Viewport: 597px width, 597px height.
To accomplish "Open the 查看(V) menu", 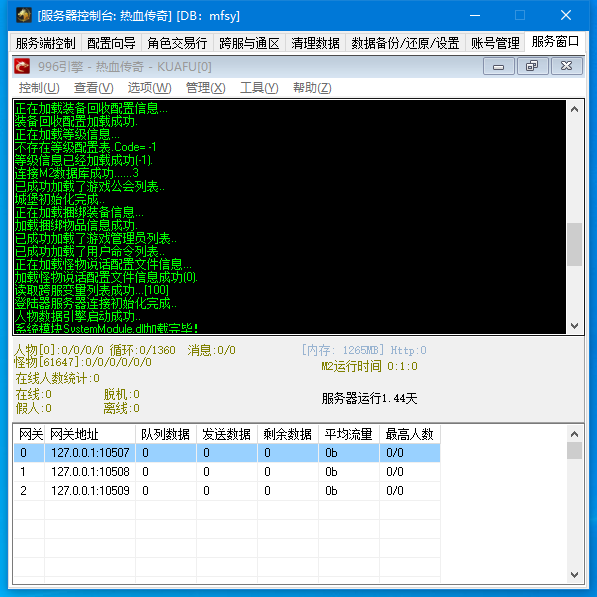I will [94, 88].
